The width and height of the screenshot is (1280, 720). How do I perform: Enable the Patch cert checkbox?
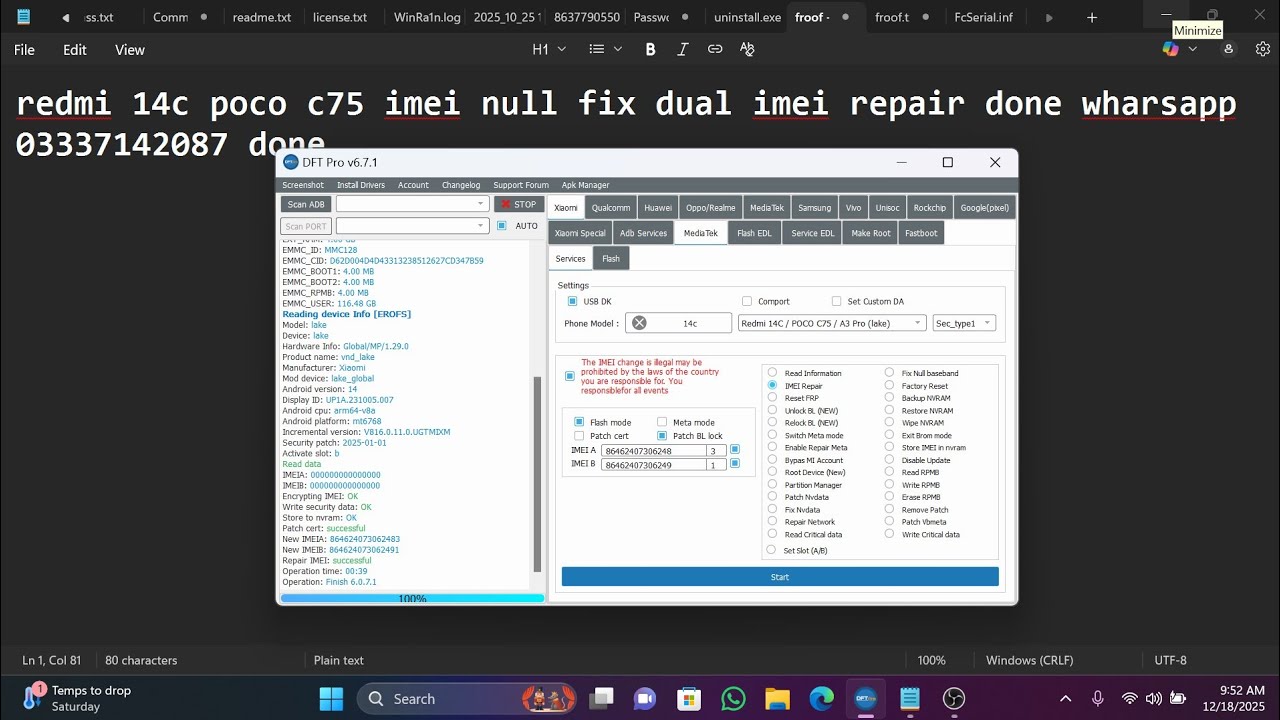point(579,436)
